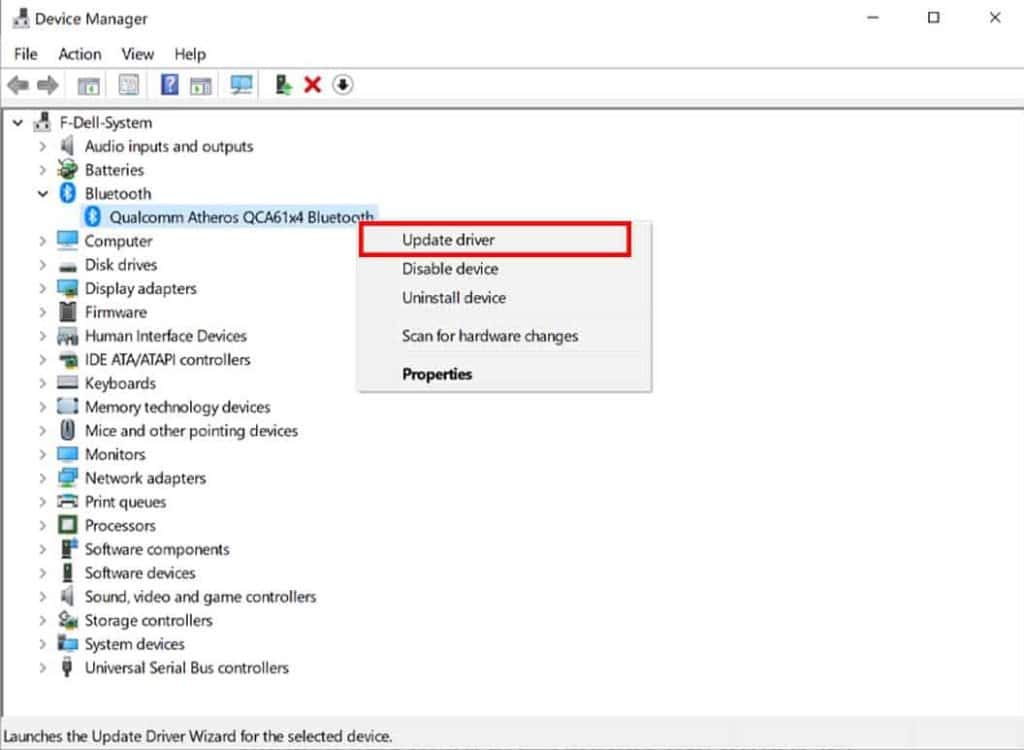Viewport: 1024px width, 750px height.
Task: Click the Batteries category icon
Action: [x=67, y=169]
